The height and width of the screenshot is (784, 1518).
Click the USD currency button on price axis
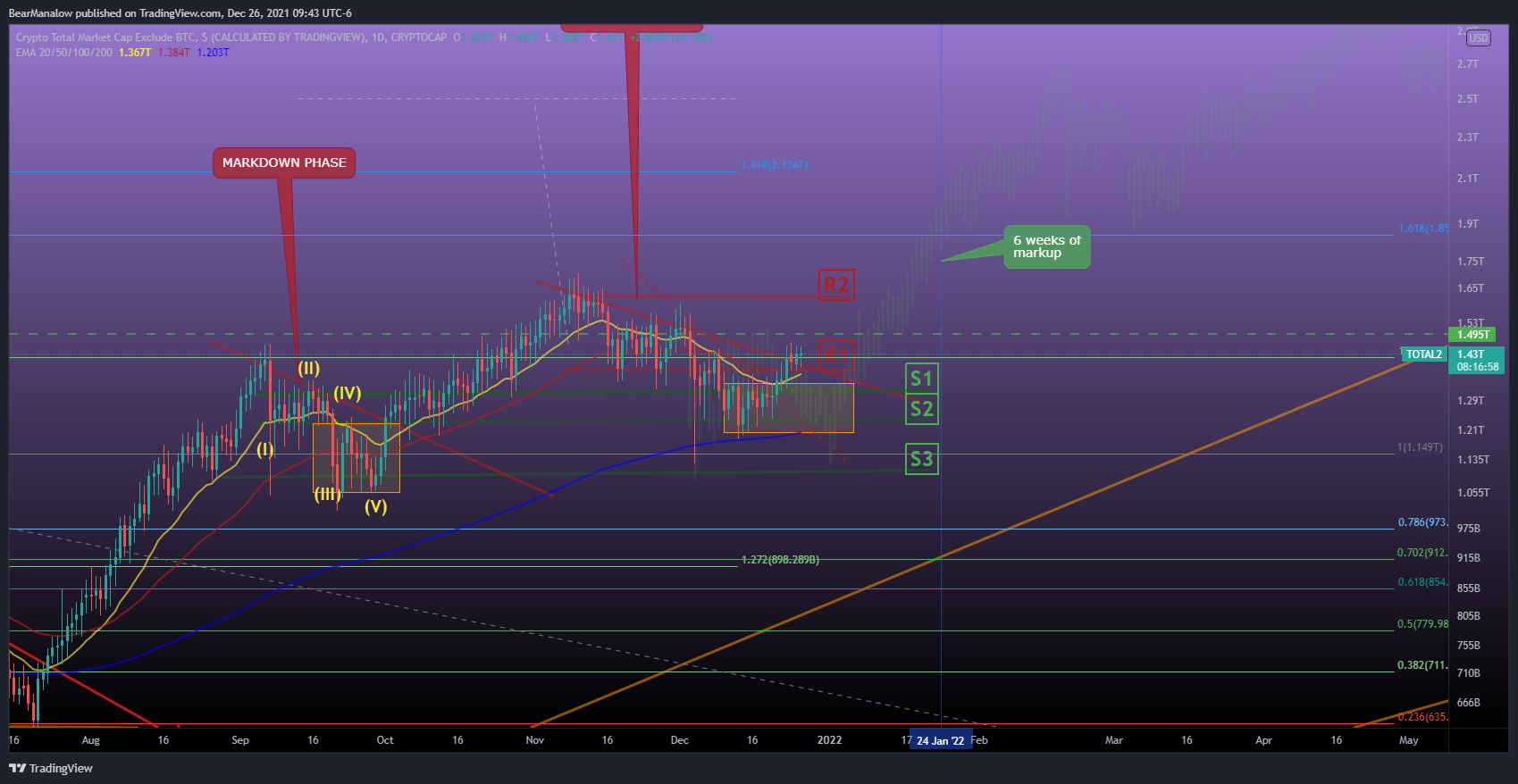(1479, 38)
